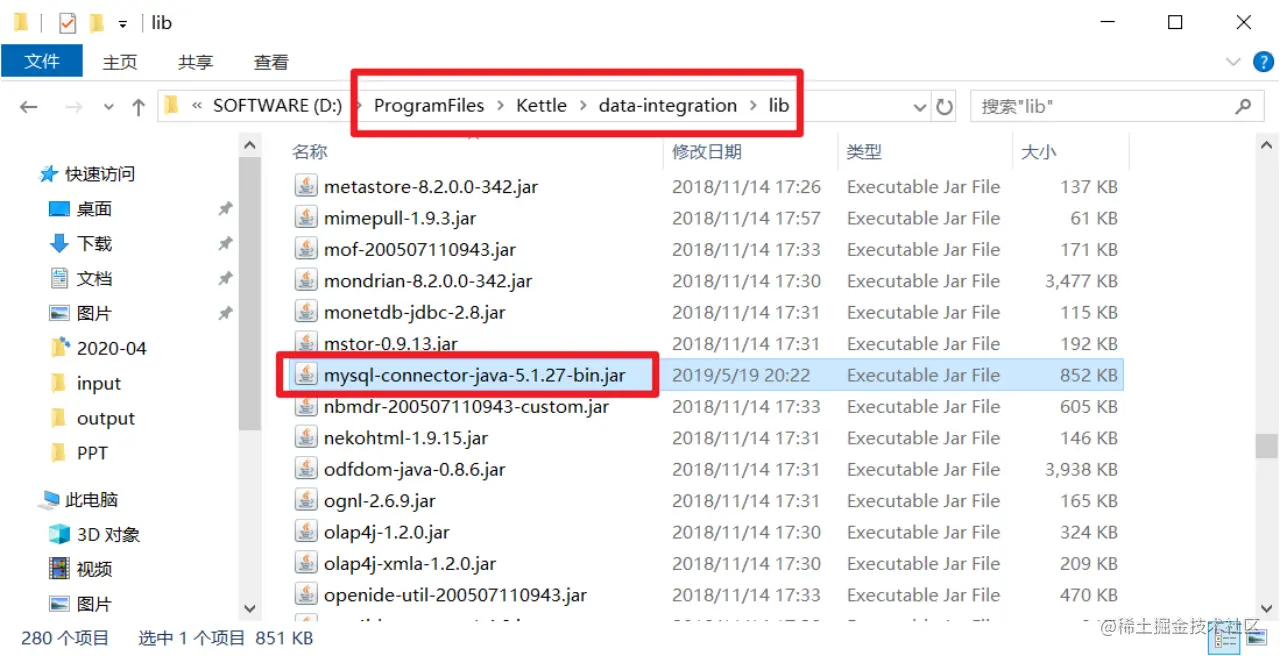The height and width of the screenshot is (656, 1280).
Task: Click the SOFTWARE (D:) breadcrumb
Action: (x=277, y=106)
